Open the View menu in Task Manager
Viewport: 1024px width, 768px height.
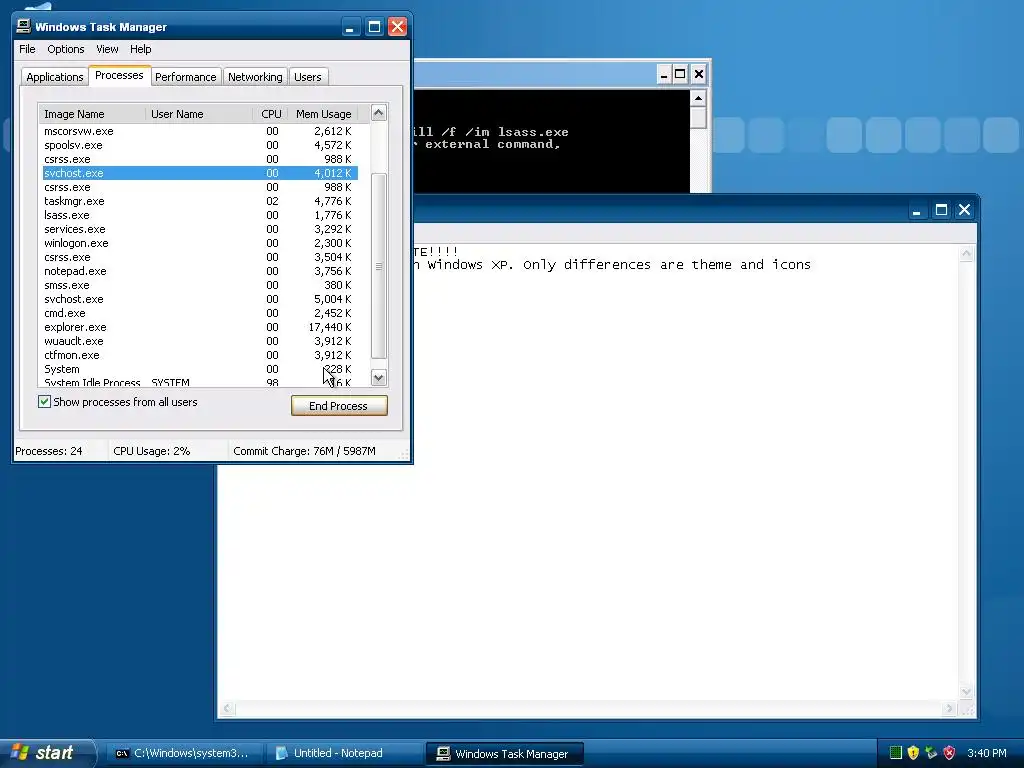coord(107,49)
